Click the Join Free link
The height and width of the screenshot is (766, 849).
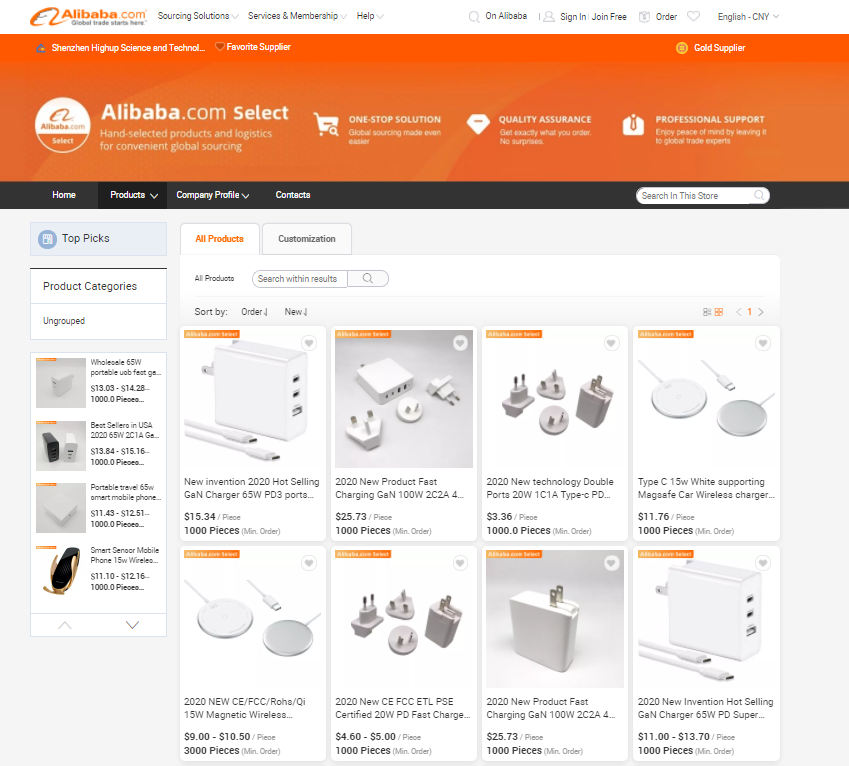(609, 17)
